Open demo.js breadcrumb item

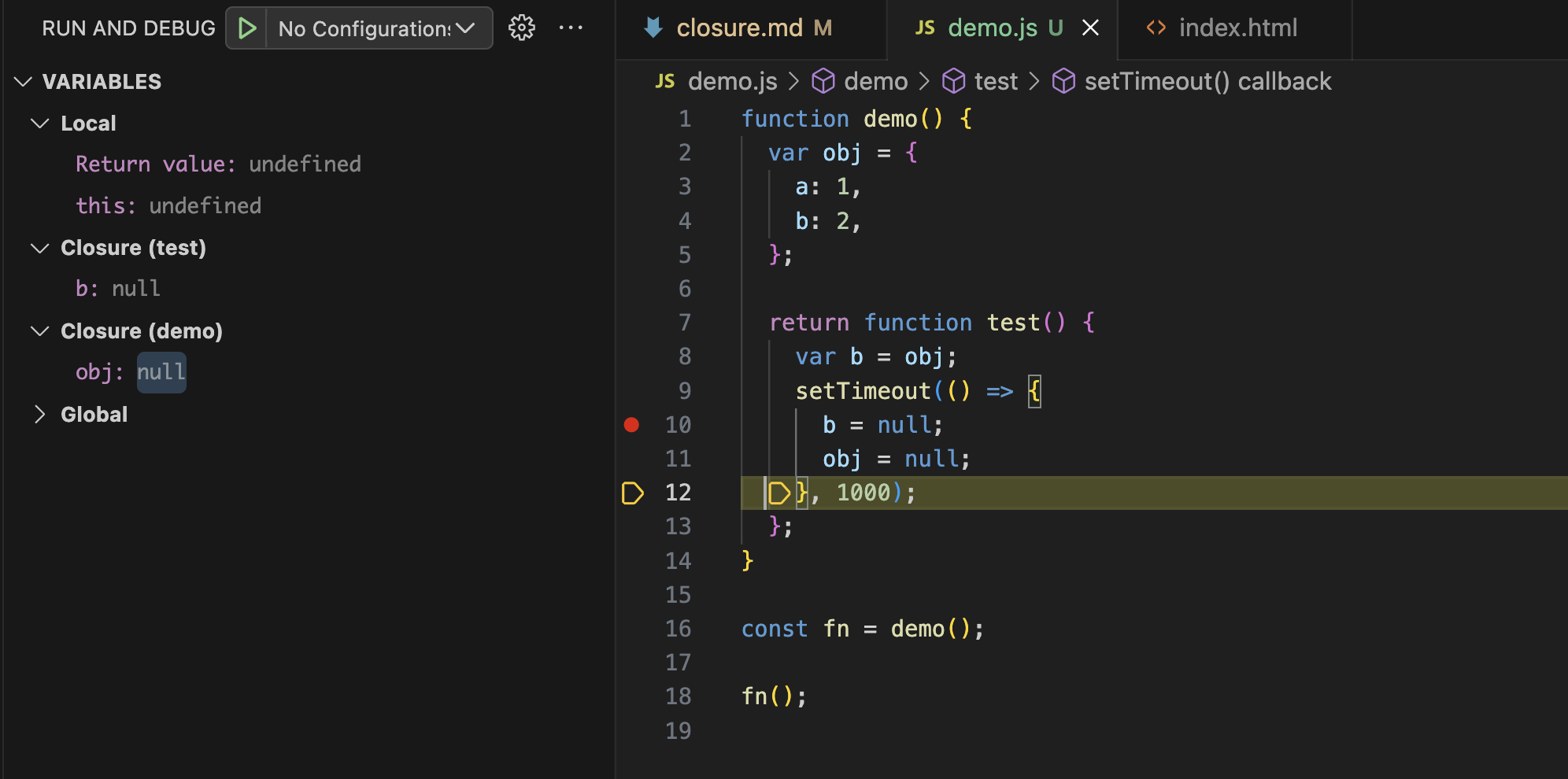(732, 81)
